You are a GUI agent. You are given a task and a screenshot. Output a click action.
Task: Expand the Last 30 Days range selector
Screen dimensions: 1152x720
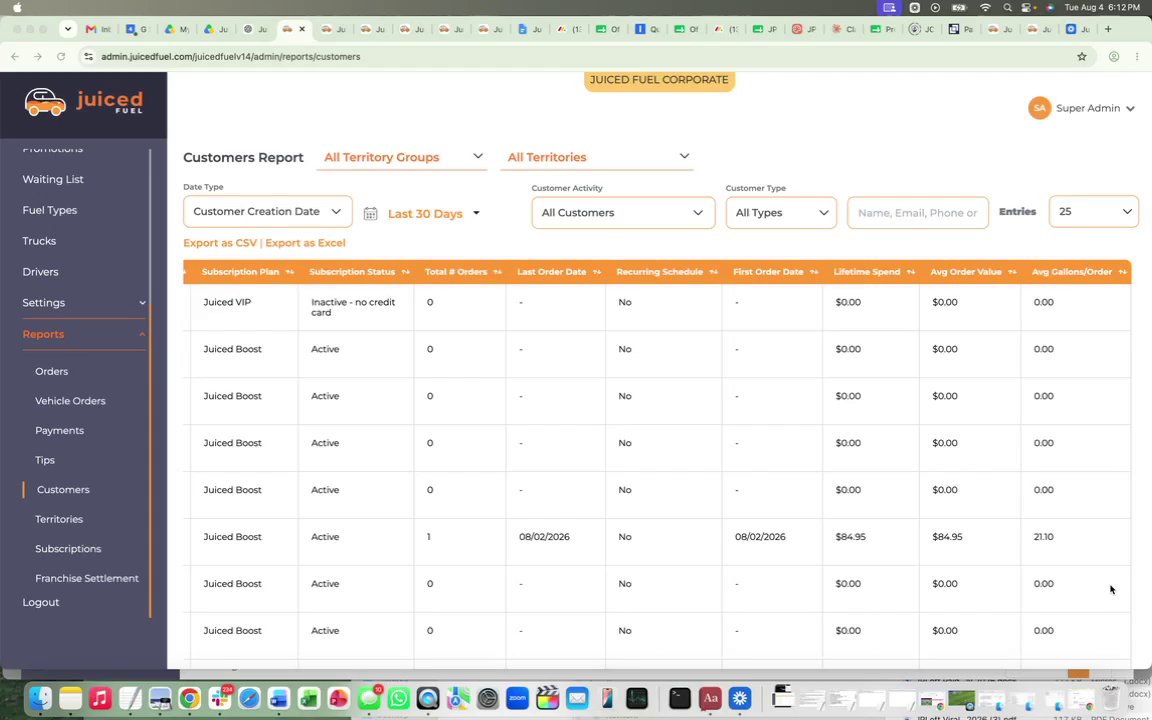[x=433, y=214]
